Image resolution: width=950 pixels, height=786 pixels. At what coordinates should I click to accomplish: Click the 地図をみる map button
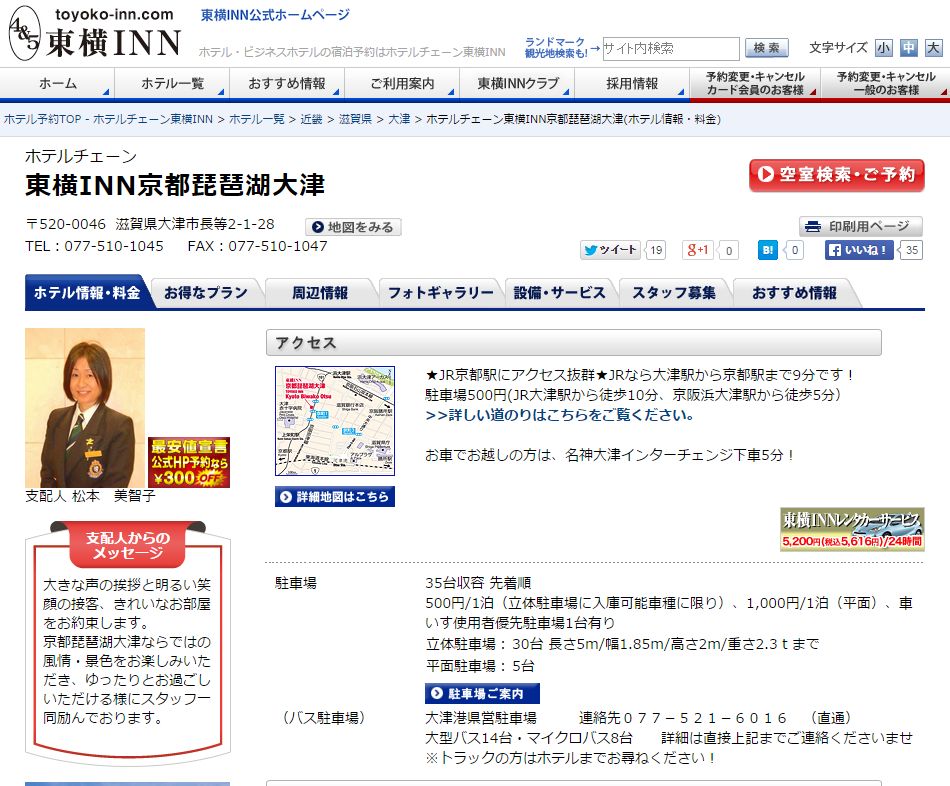[353, 227]
